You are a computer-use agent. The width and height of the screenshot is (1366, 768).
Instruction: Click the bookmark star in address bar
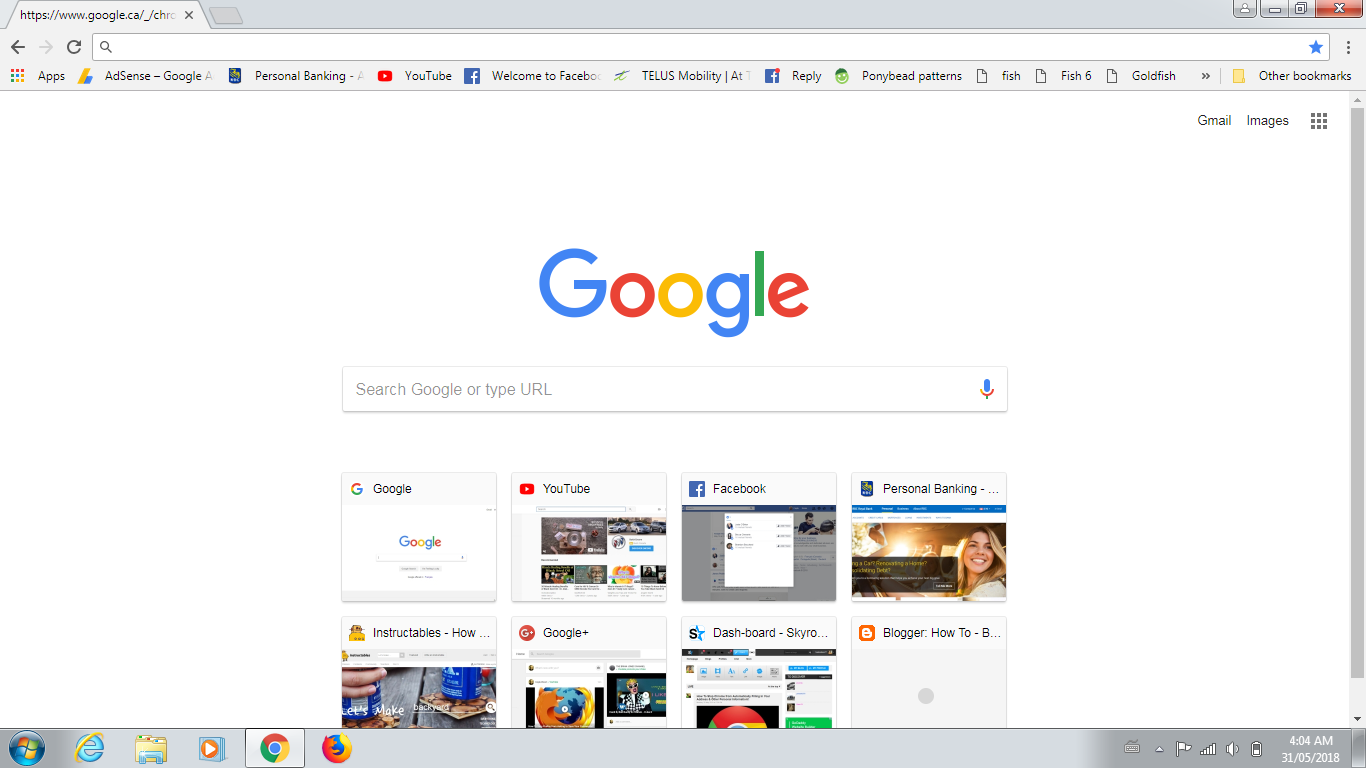(x=1316, y=47)
